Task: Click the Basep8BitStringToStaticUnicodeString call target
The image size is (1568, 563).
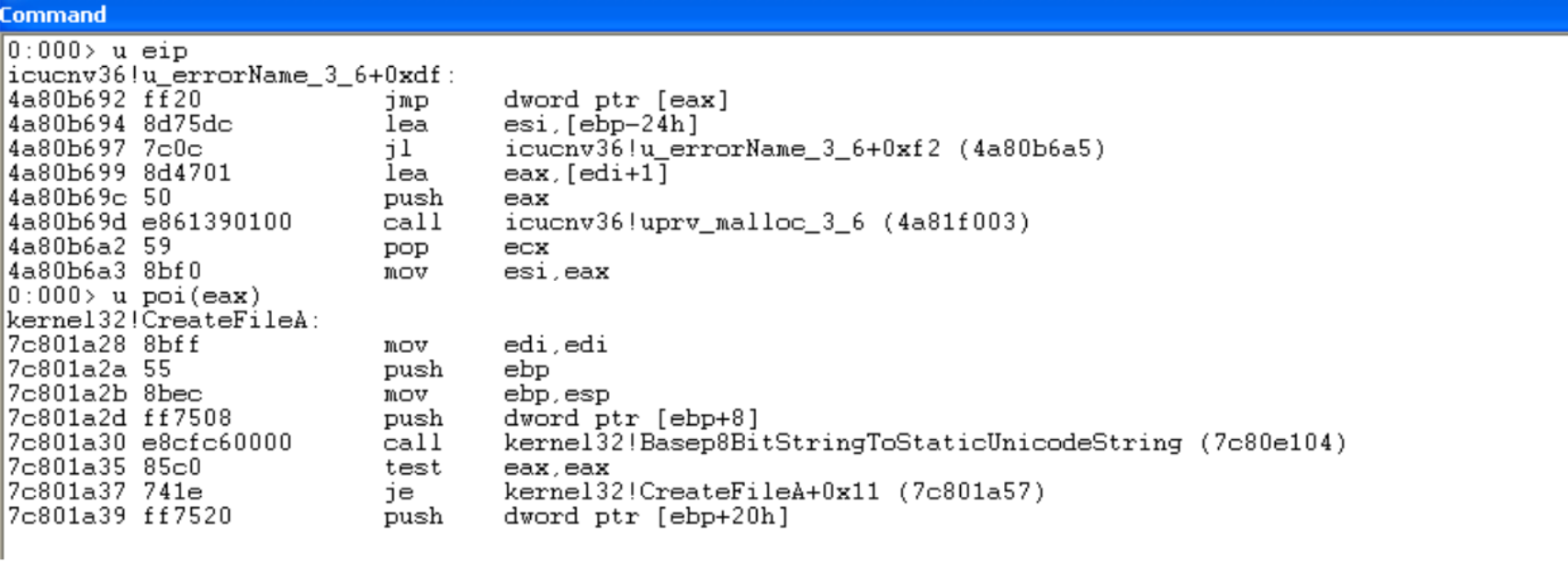Action: [x=843, y=443]
